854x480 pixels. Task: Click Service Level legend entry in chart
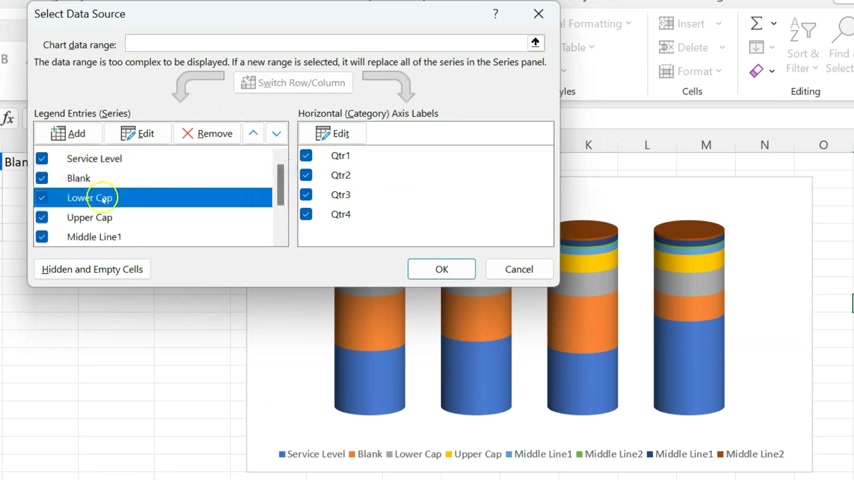point(312,454)
